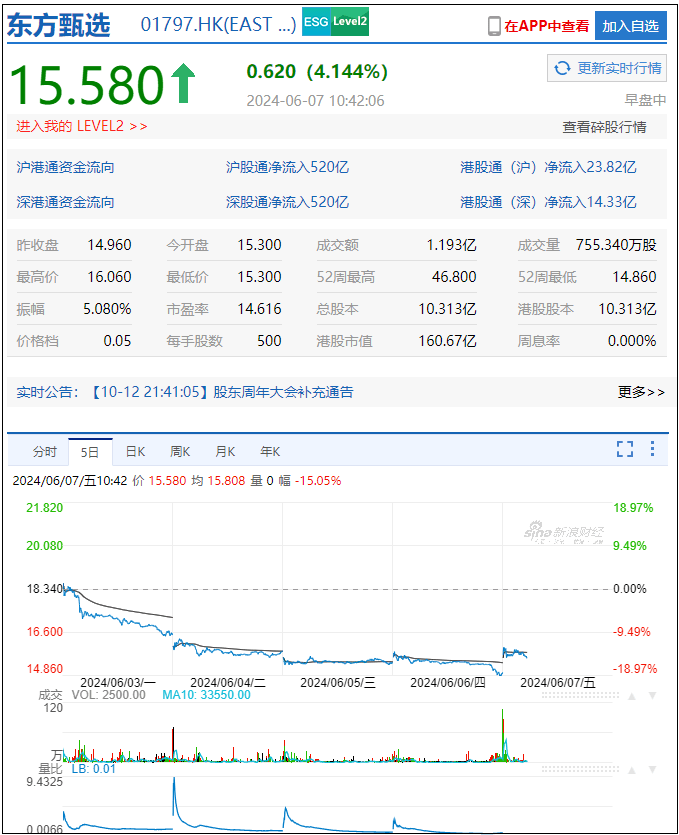Click the ESG badge icon
The height and width of the screenshot is (835, 679).
point(316,22)
